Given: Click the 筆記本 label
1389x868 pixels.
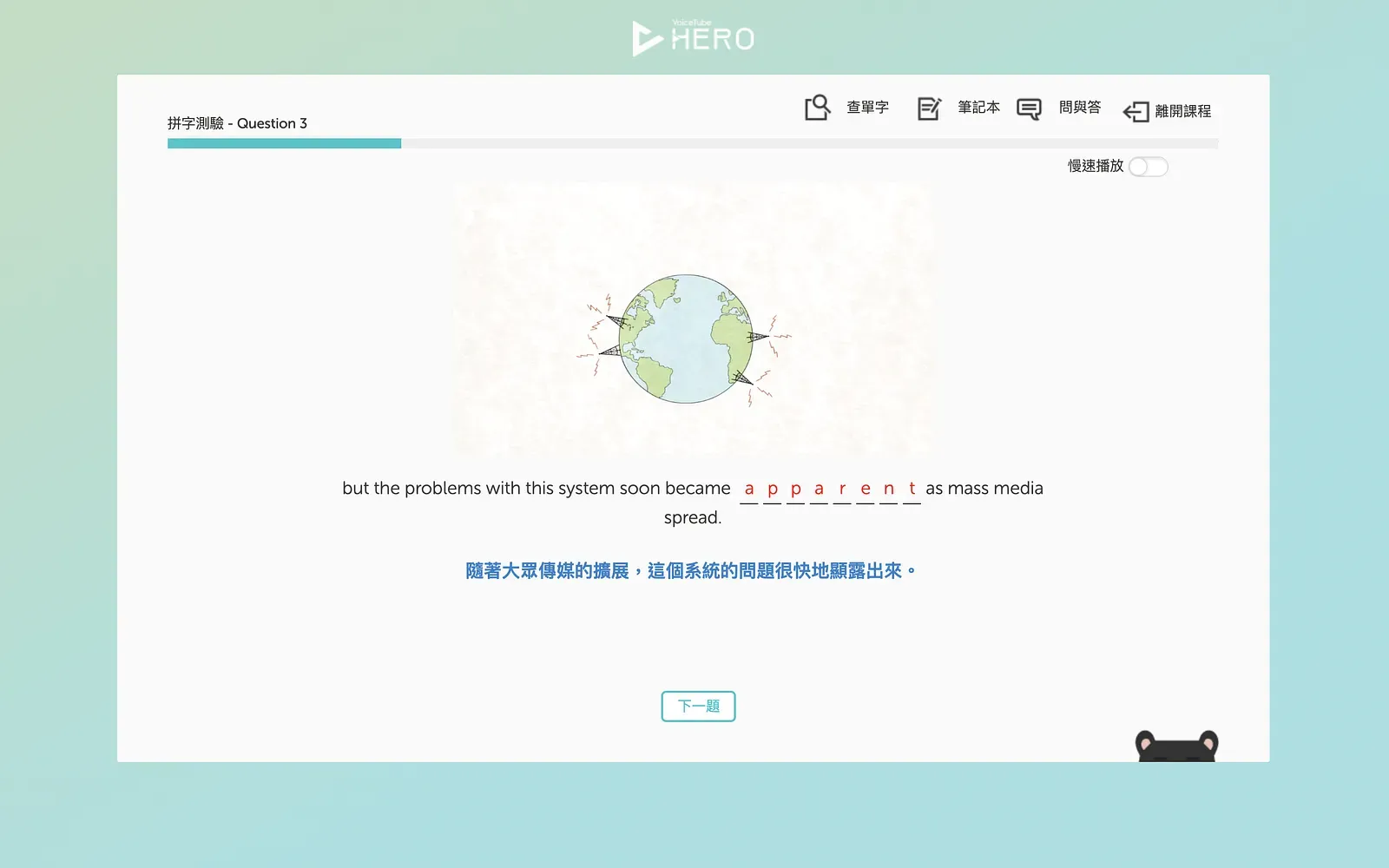Looking at the screenshot, I should tap(978, 108).
